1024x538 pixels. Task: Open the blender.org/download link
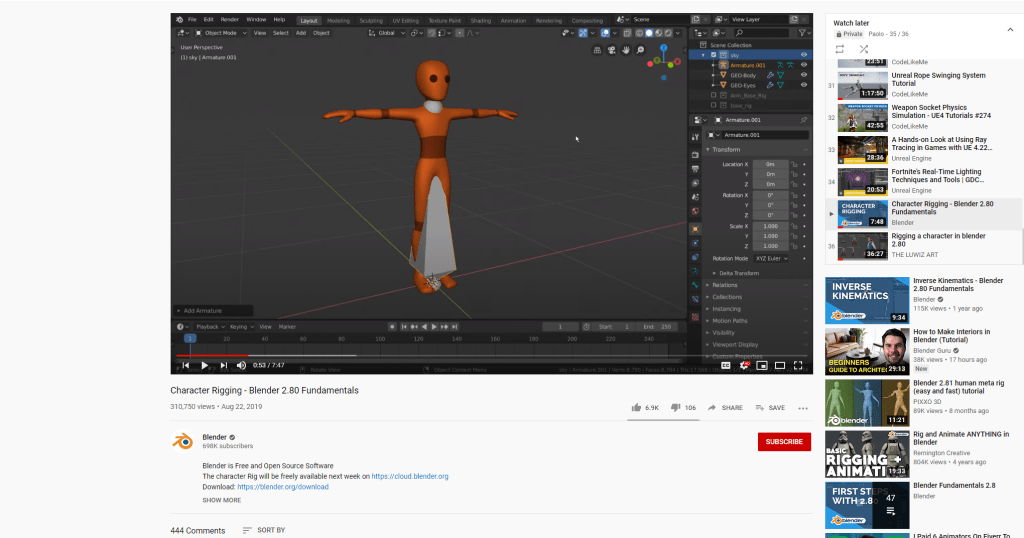coord(283,487)
